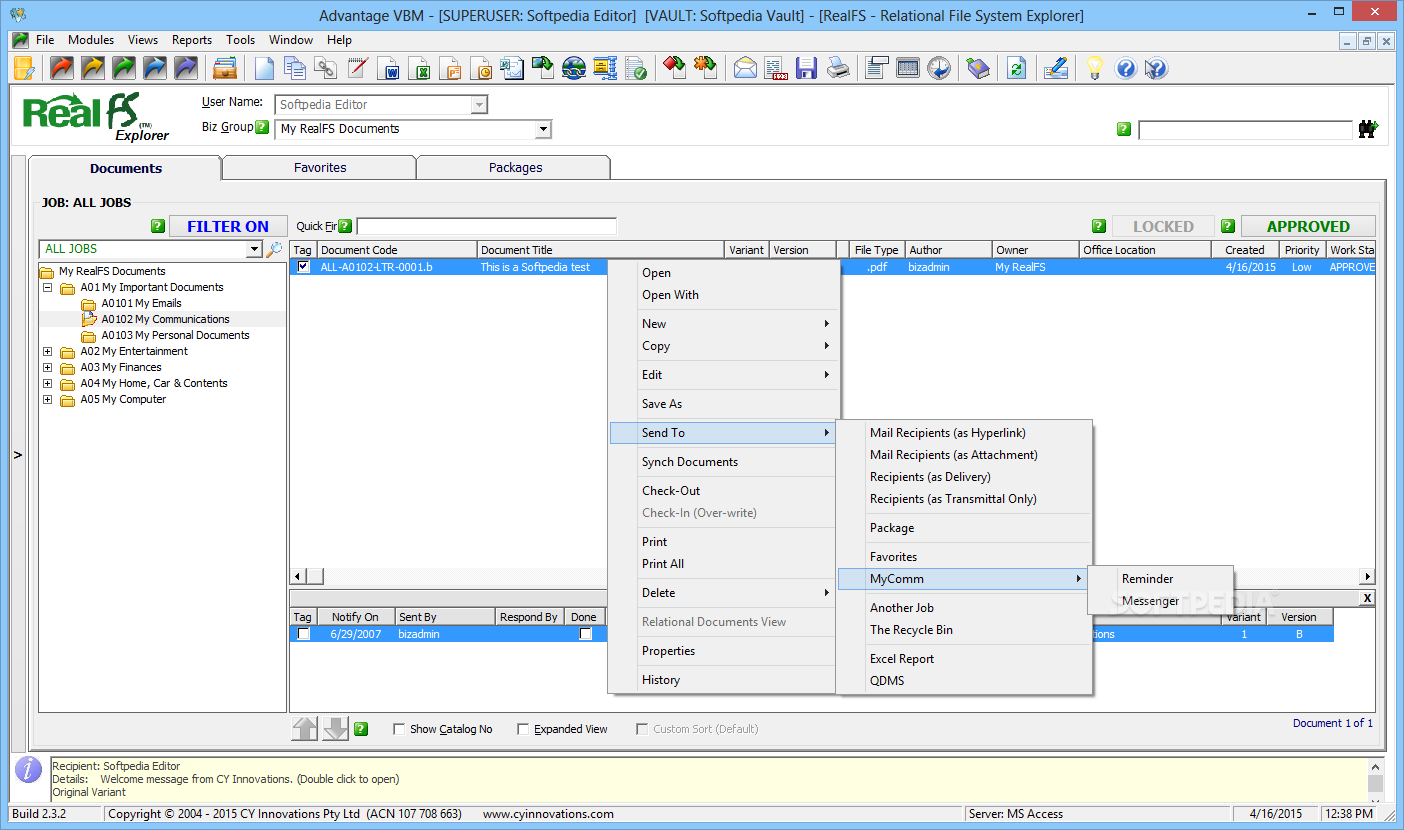Screen dimensions: 1404x830
Task: Click the Quick Find input field
Action: tap(486, 226)
